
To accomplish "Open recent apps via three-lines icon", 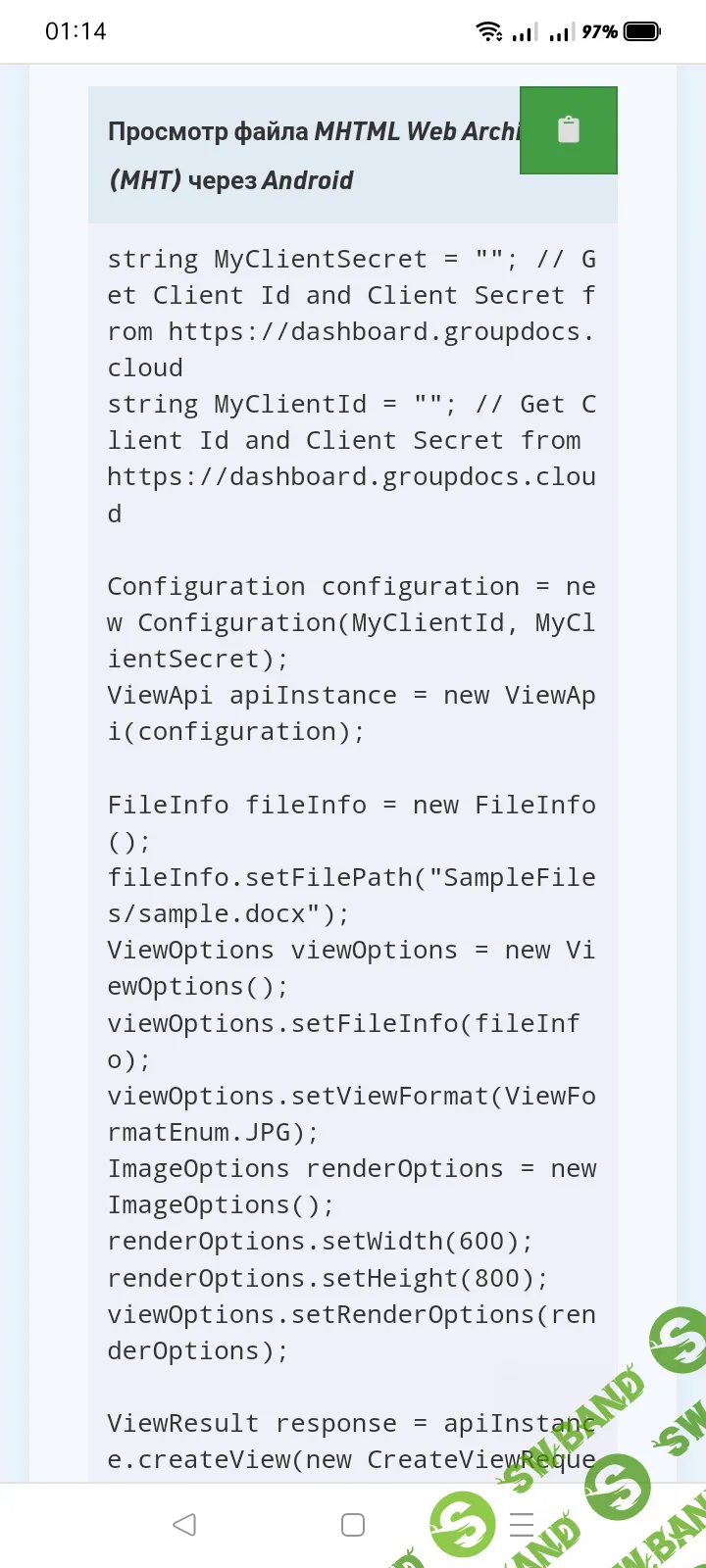I will point(522,1525).
